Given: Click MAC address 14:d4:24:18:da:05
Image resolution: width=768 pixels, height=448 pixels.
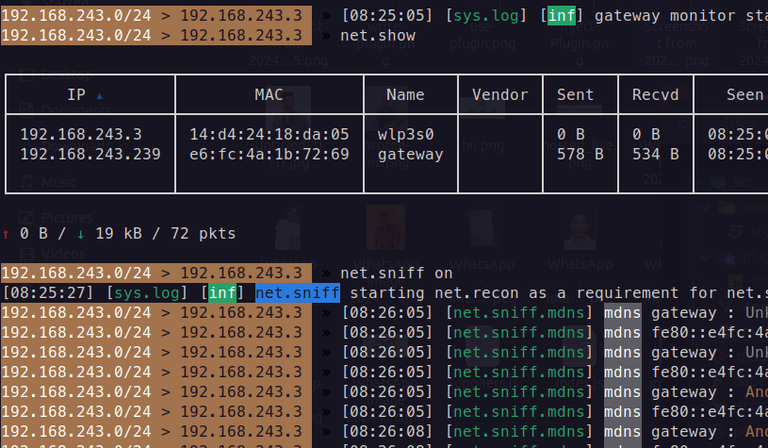Looking at the screenshot, I should [x=269, y=134].
